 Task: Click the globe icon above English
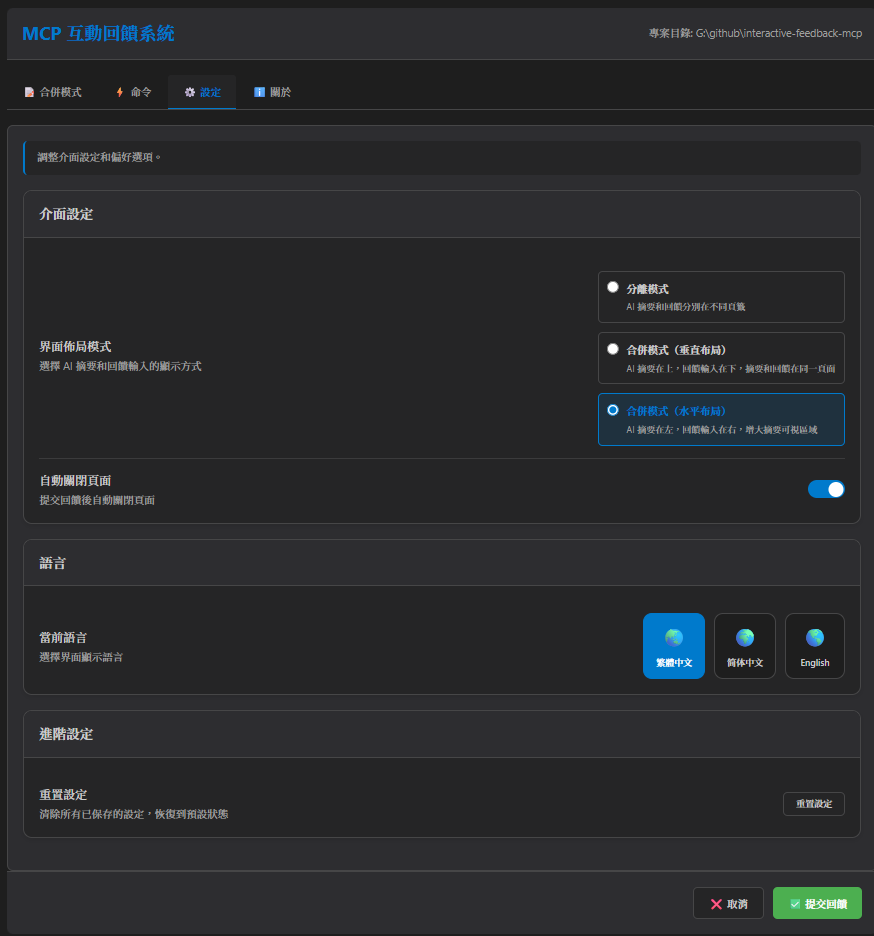(814, 635)
